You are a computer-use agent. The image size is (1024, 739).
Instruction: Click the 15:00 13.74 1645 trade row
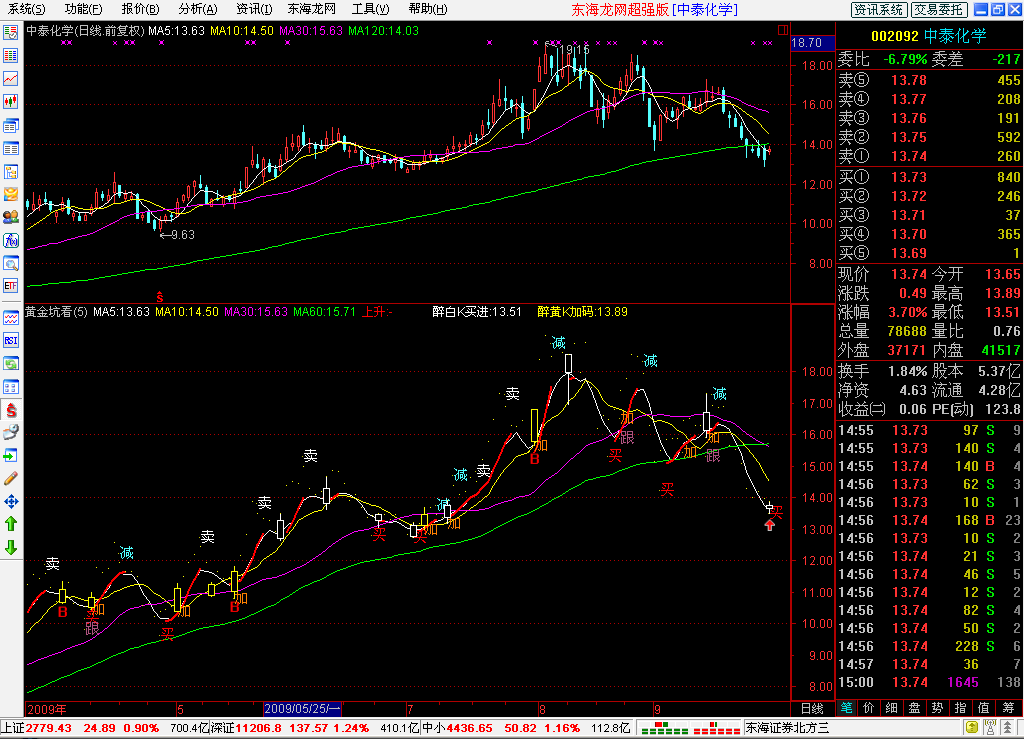pyautogui.click(x=929, y=682)
